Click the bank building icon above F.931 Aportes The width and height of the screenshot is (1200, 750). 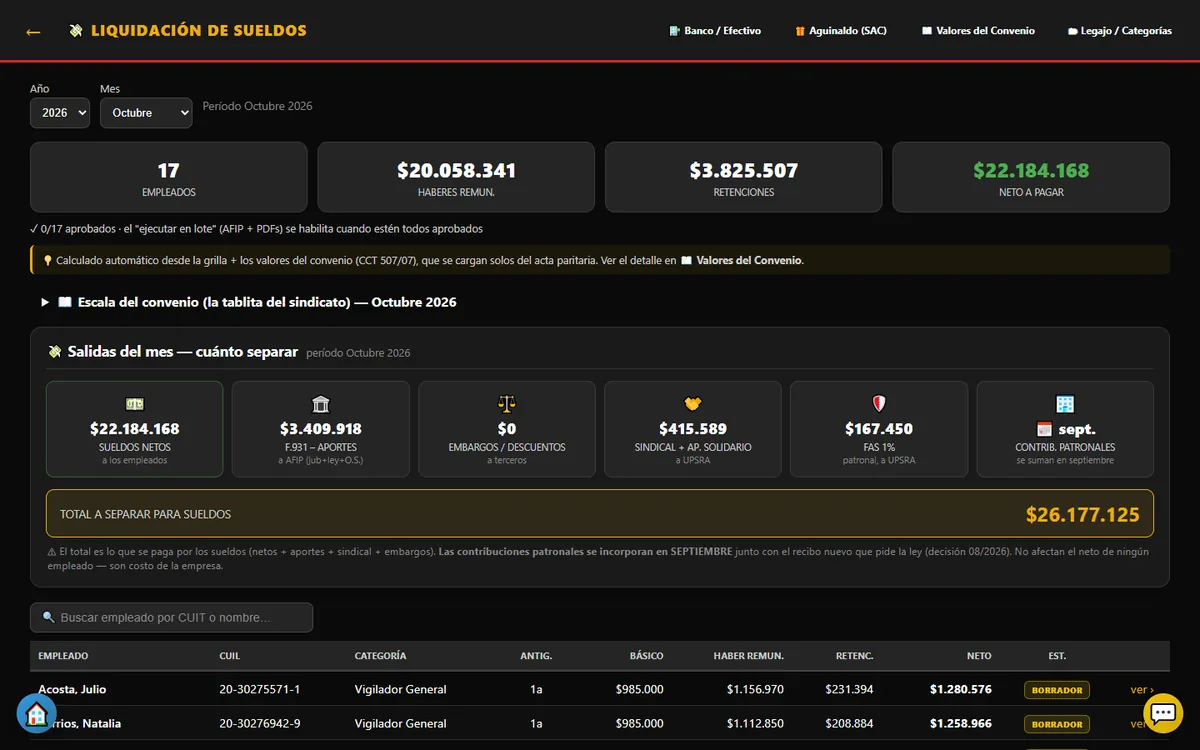coord(321,404)
